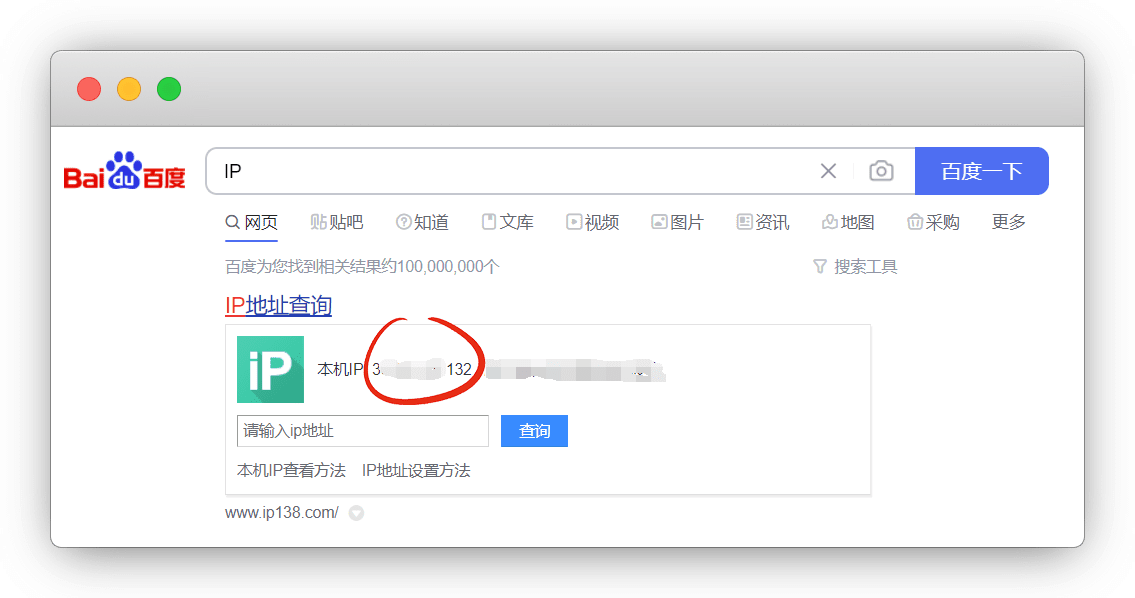The width and height of the screenshot is (1135, 598).
Task: Open camera image search
Action: [881, 171]
